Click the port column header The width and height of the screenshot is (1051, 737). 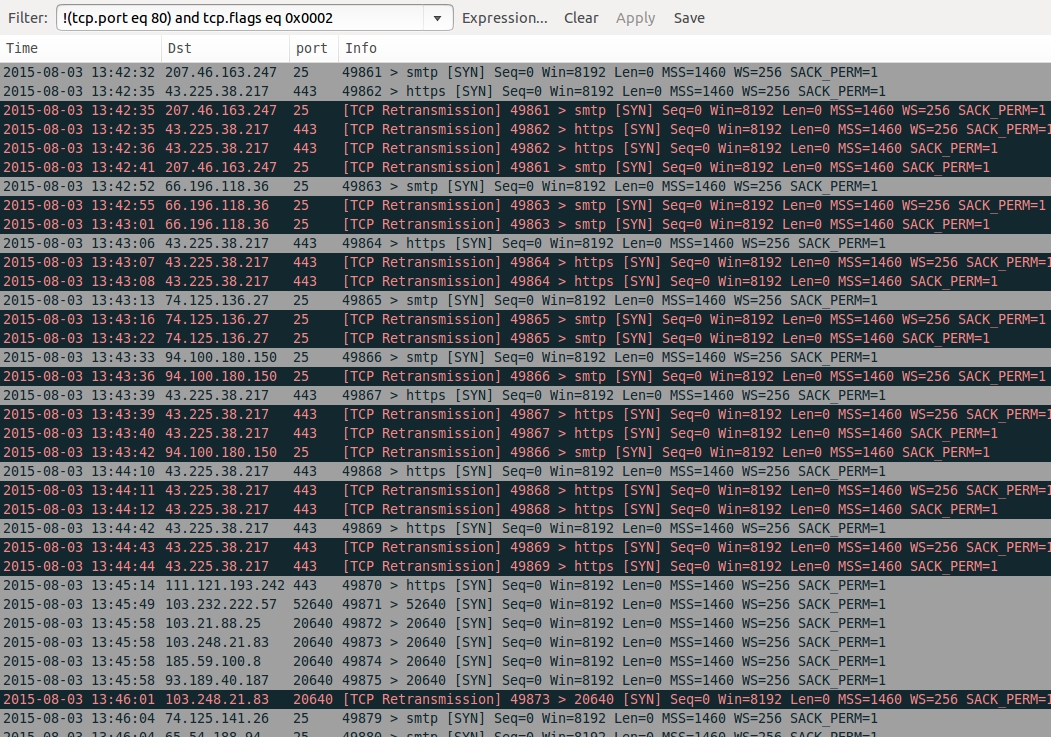312,48
